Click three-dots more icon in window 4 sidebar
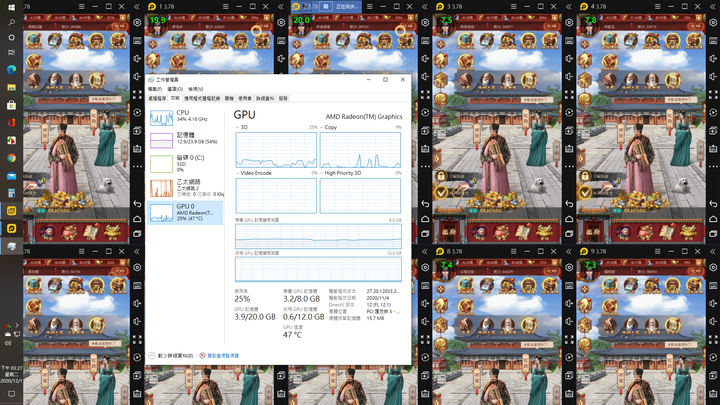This screenshot has height=405, width=720. pyautogui.click(x=713, y=167)
